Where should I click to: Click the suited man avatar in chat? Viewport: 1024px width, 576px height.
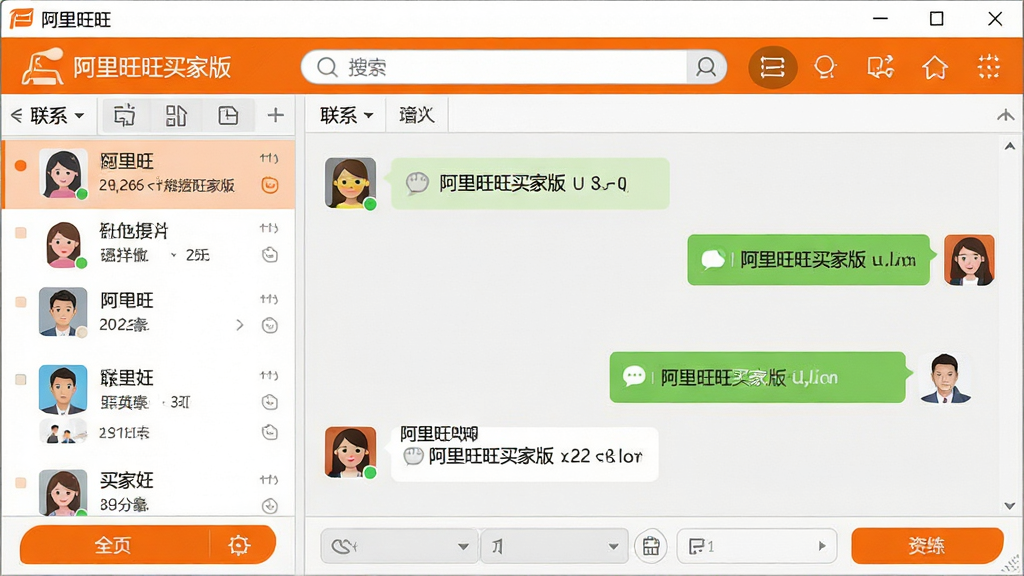tap(945, 377)
